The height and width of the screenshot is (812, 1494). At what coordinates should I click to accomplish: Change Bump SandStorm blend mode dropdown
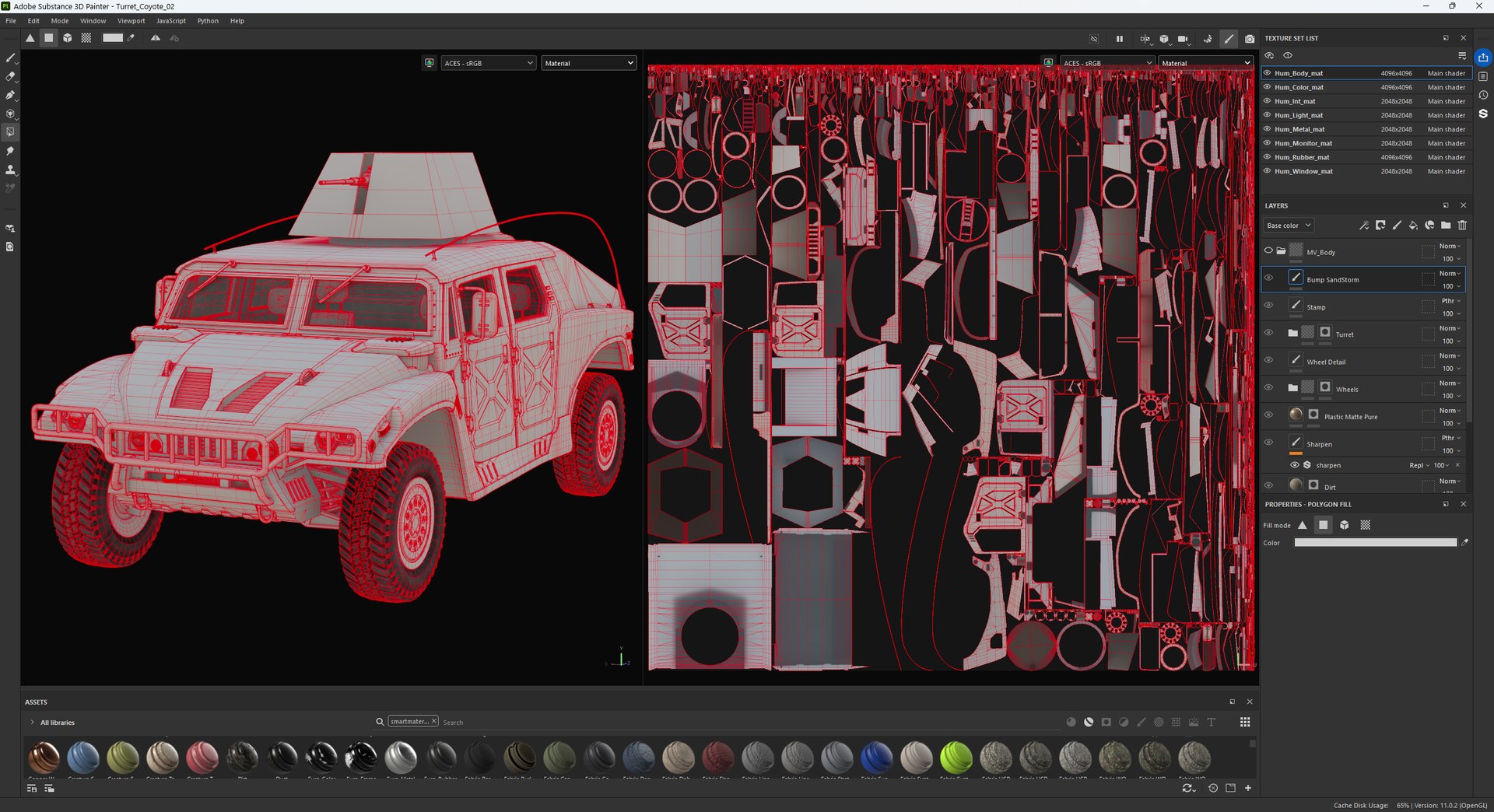tap(1450, 274)
